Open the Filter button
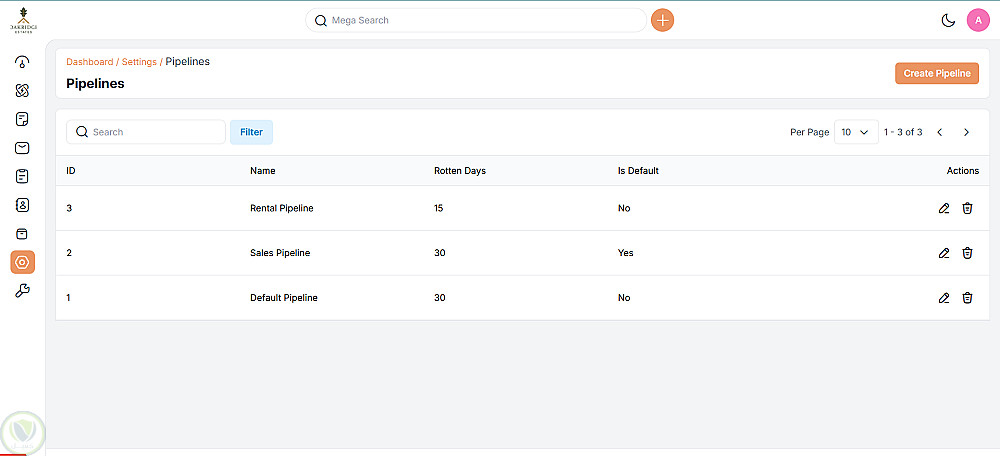 click(251, 132)
